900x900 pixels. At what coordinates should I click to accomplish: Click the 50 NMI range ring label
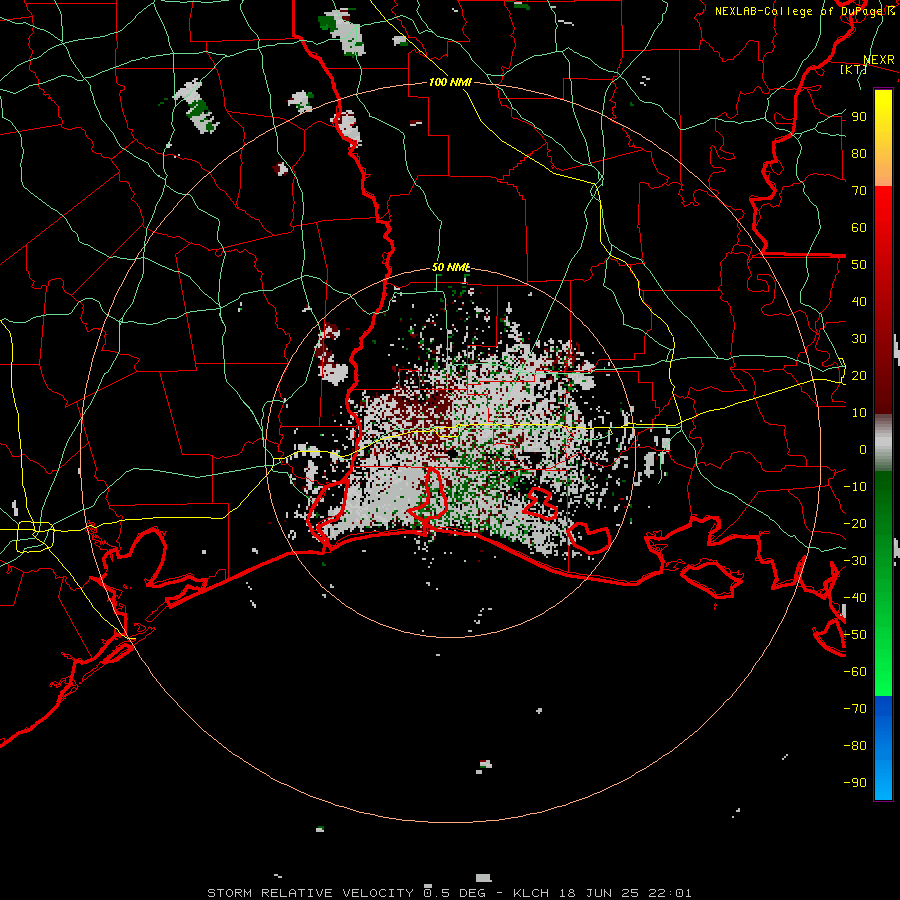pyautogui.click(x=451, y=267)
